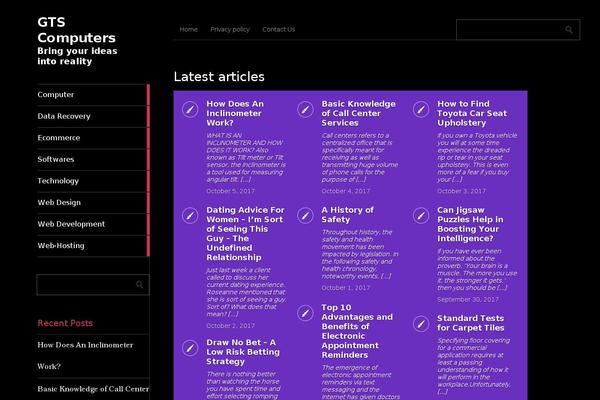600x400 pixels.
Task: Select the Ecommerce category
Action: (x=59, y=138)
